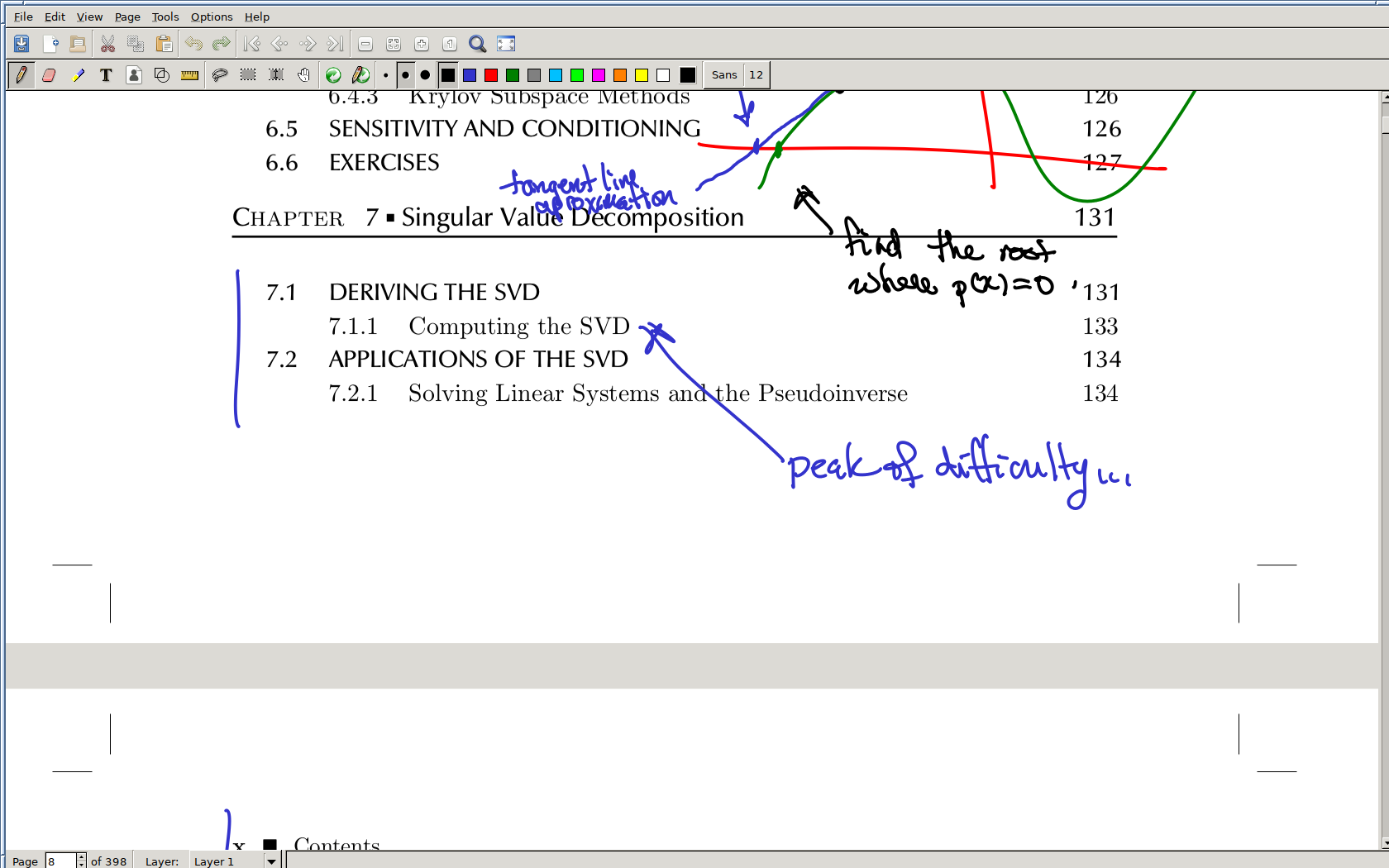Click the Sans font button
Screen dimensions: 1389x868
click(x=724, y=75)
